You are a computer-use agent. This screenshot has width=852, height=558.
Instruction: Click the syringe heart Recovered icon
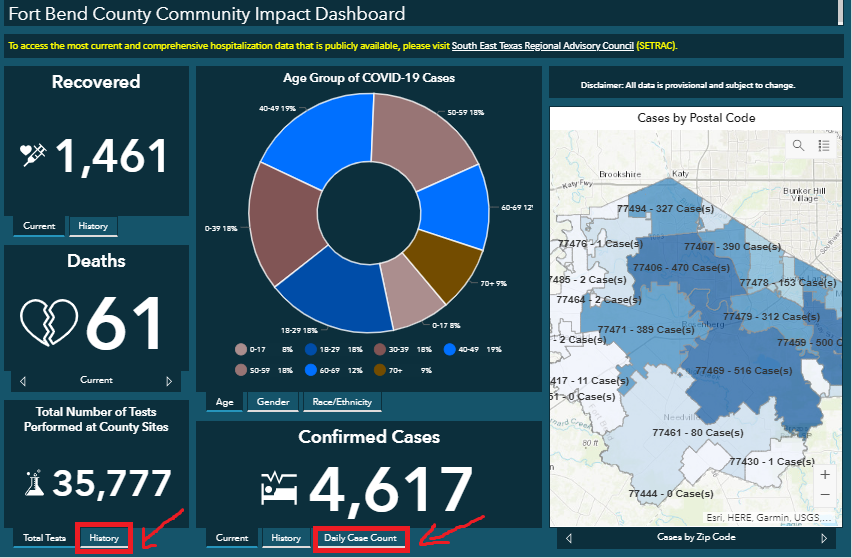pos(34,155)
